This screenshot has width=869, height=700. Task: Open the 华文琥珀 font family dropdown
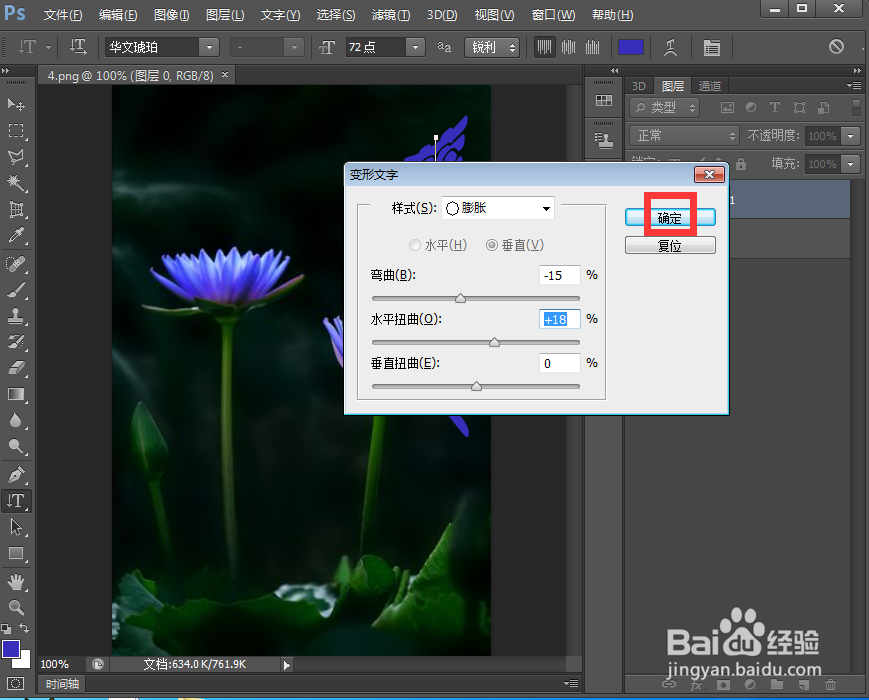click(x=207, y=47)
